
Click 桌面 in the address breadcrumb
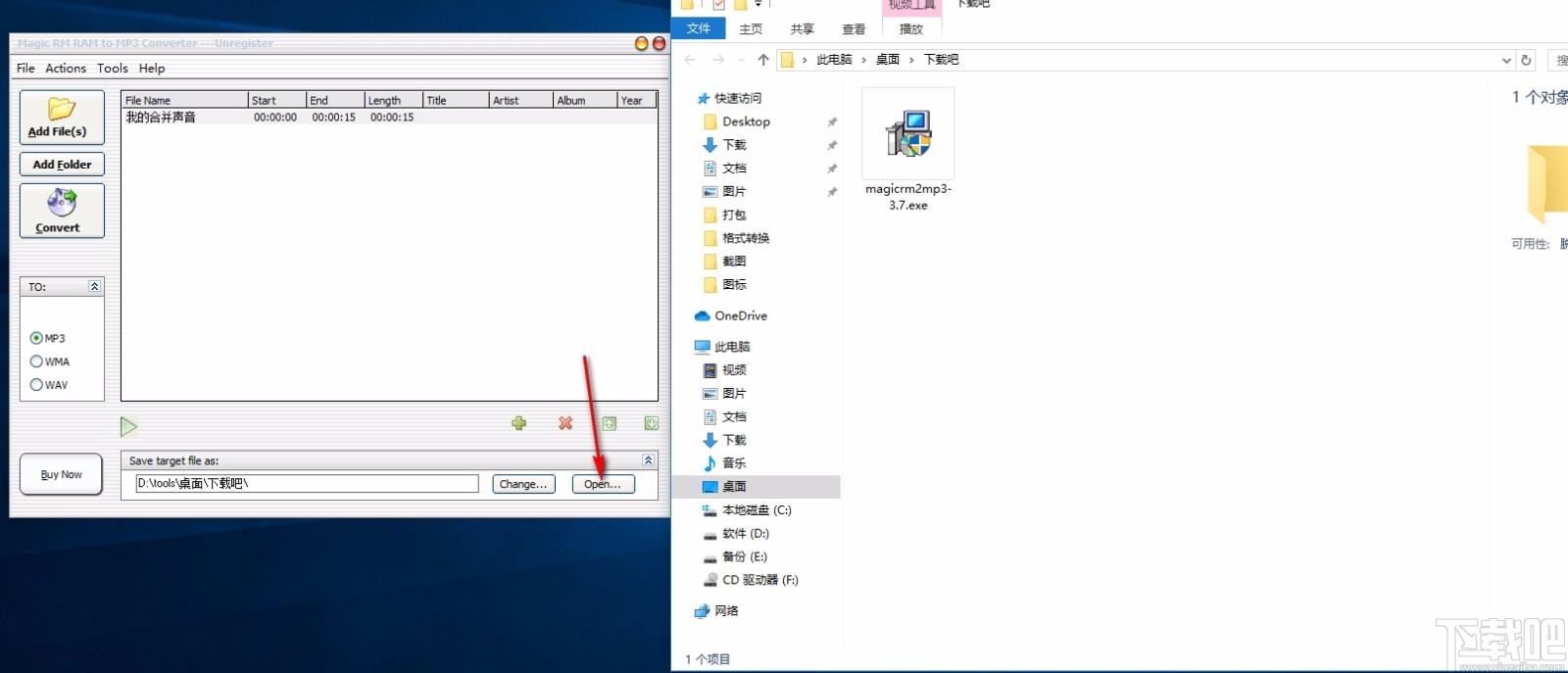(x=888, y=60)
